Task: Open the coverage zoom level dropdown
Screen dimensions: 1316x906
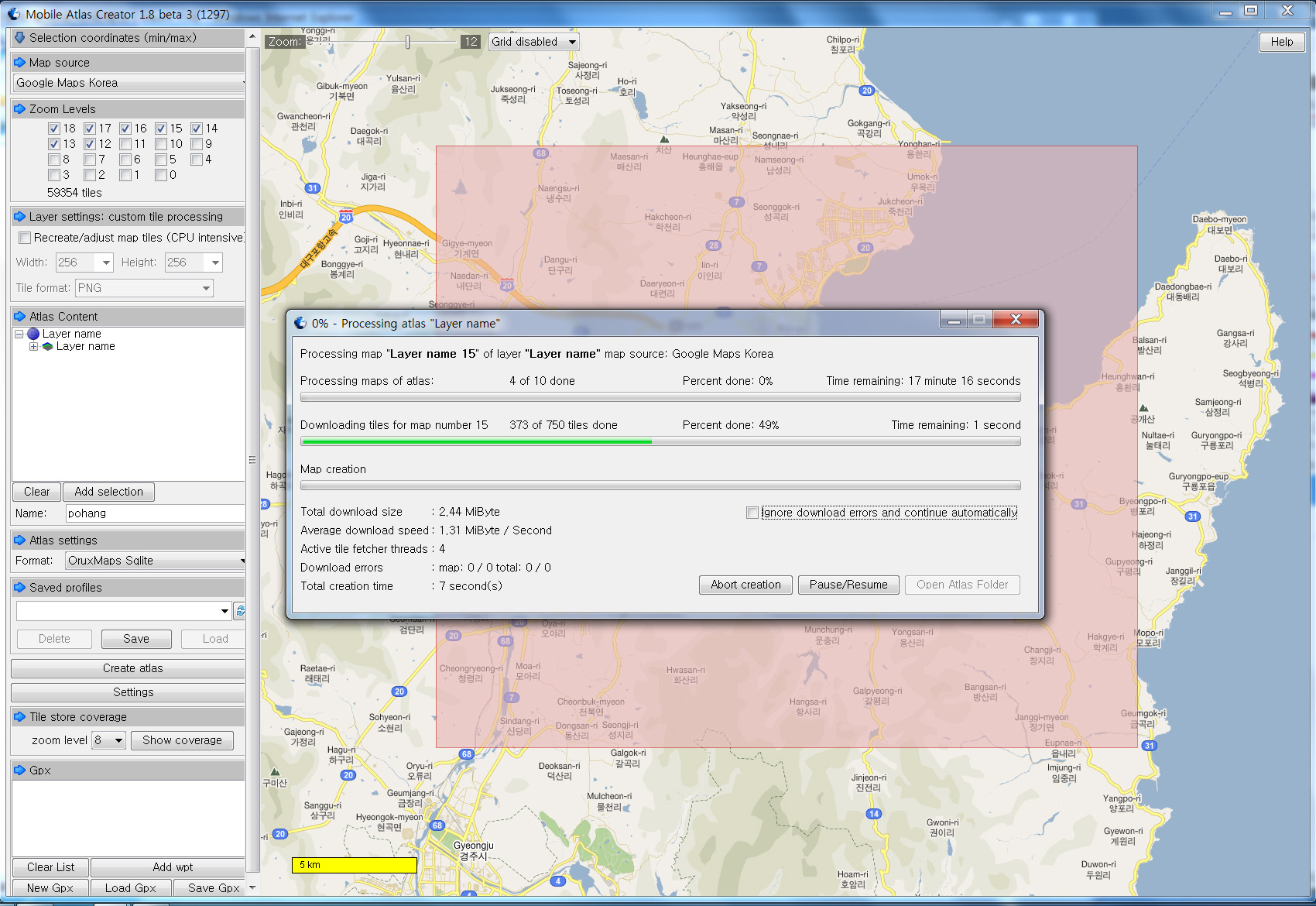Action: pyautogui.click(x=108, y=740)
